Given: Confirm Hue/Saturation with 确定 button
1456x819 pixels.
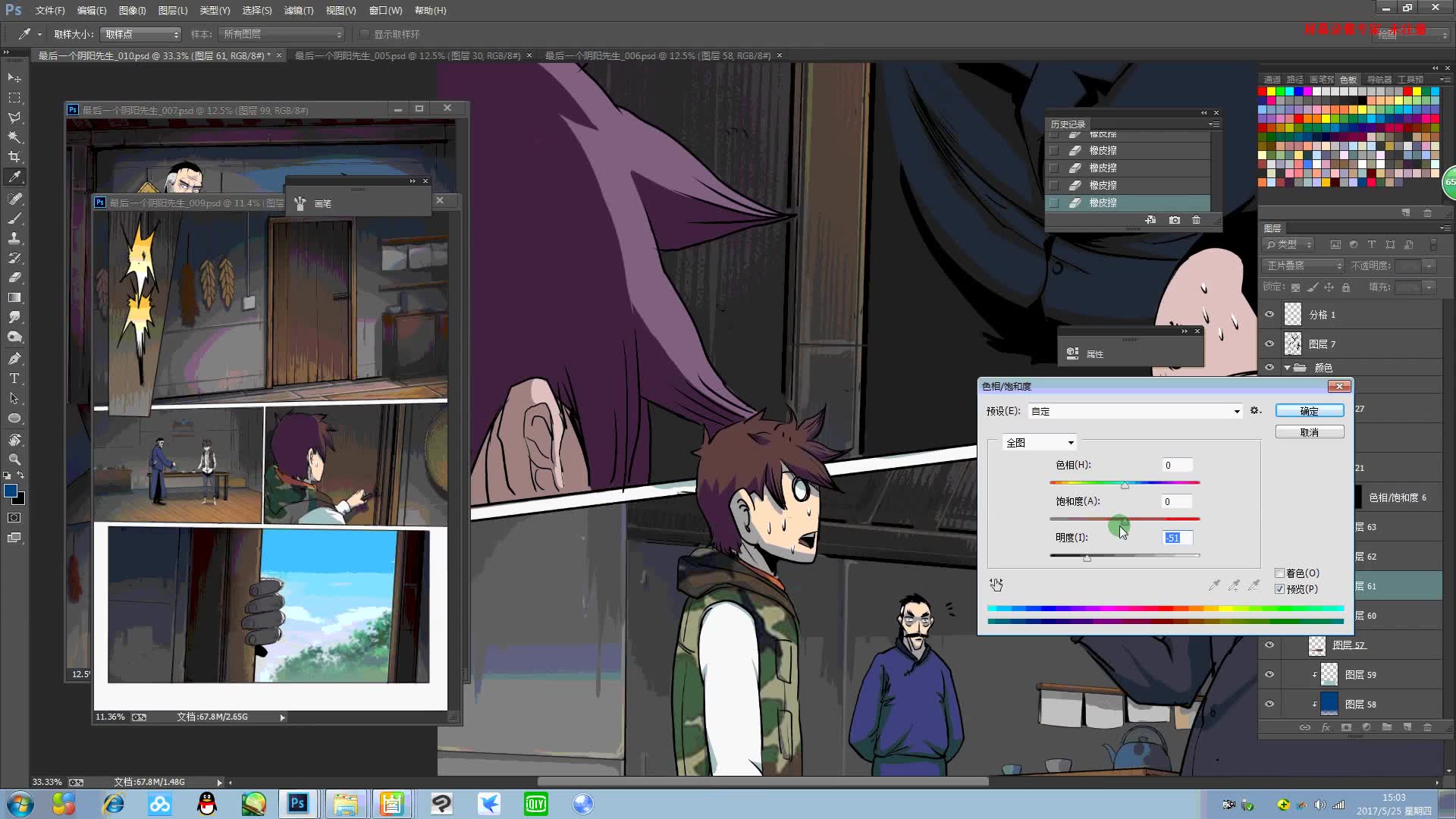Looking at the screenshot, I should pyautogui.click(x=1310, y=411).
